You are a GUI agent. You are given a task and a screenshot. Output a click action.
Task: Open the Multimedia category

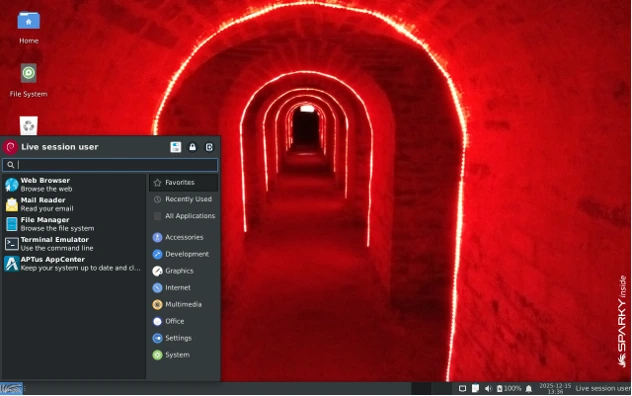184,304
